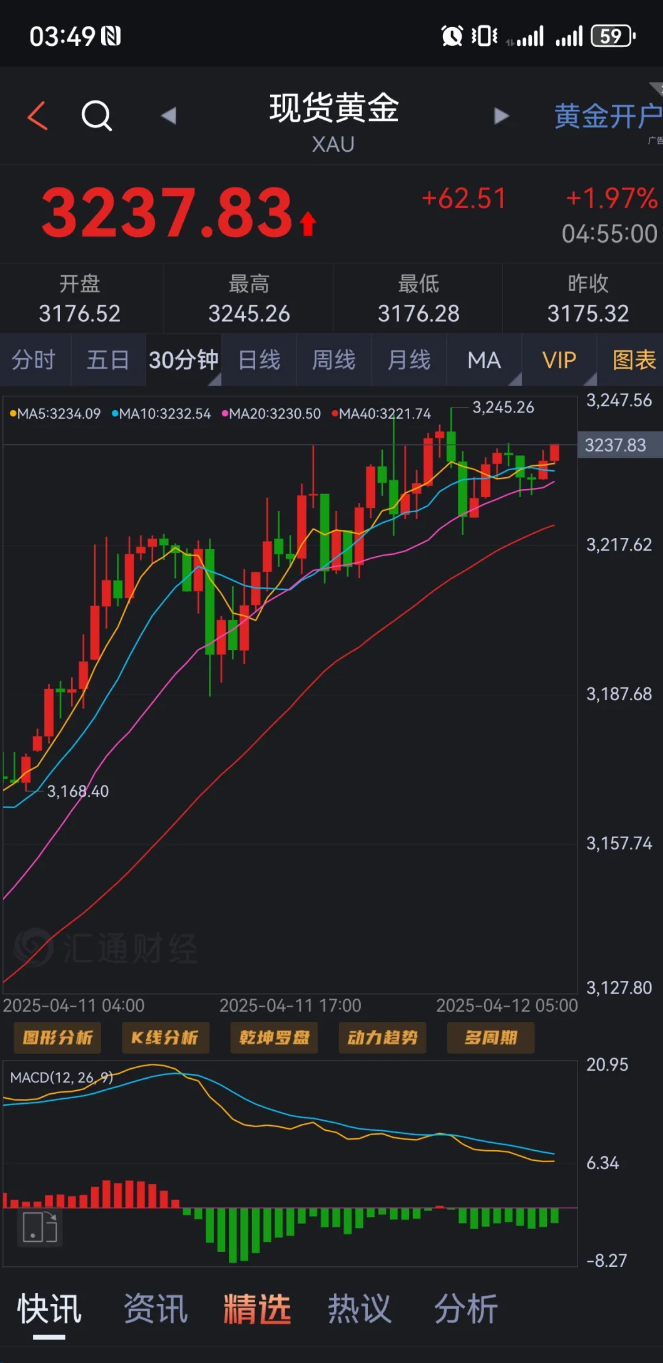Open the 资讯 bottom tab
663x1363 pixels.
[155, 1308]
